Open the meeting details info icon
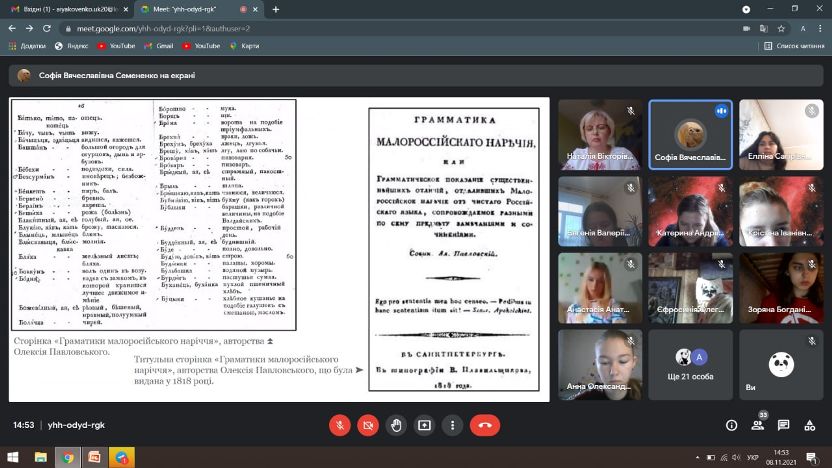The width and height of the screenshot is (832, 468). [x=731, y=425]
